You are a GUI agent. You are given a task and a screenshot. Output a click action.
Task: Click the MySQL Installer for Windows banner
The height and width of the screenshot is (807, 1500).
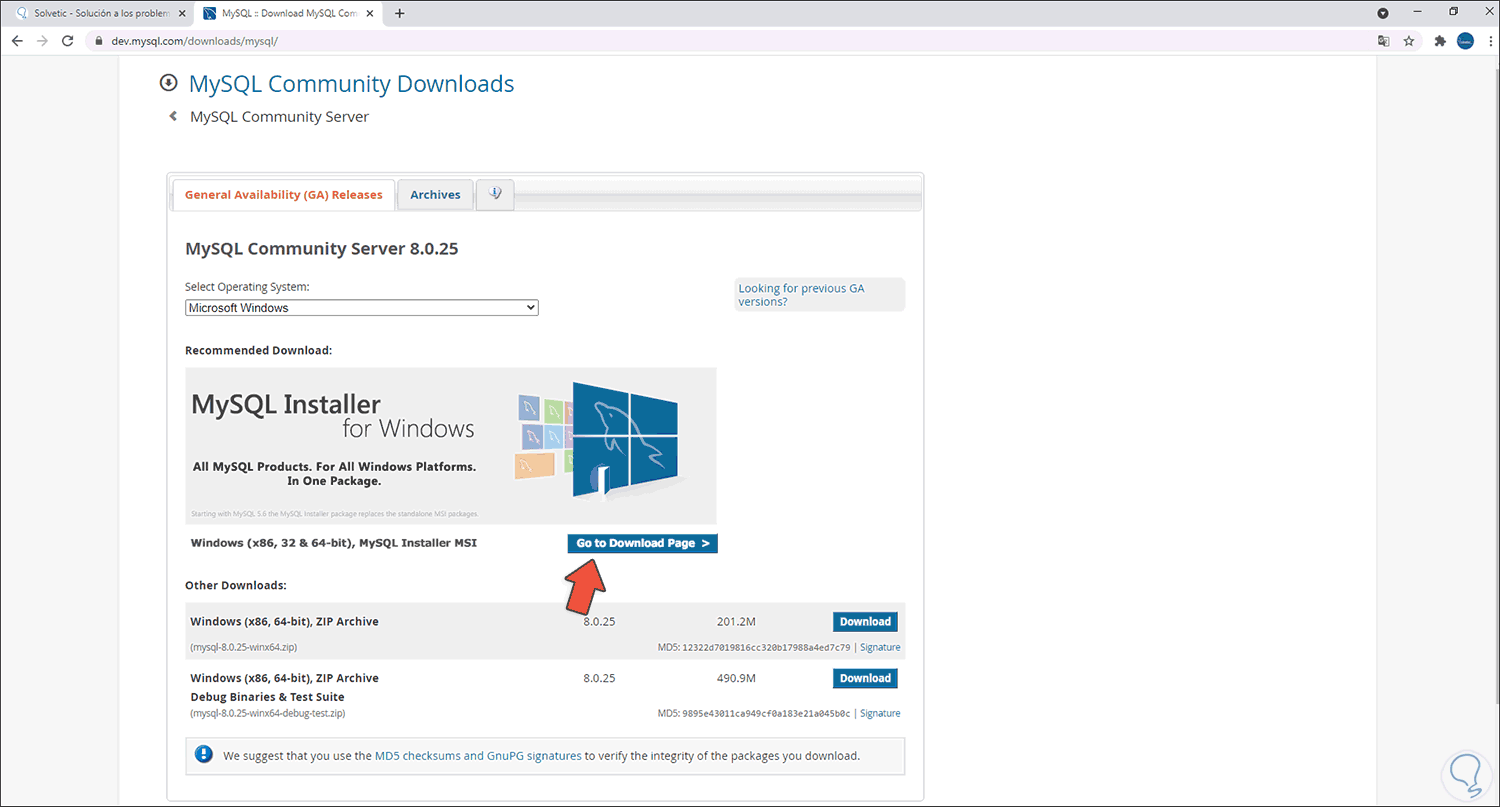(x=451, y=445)
